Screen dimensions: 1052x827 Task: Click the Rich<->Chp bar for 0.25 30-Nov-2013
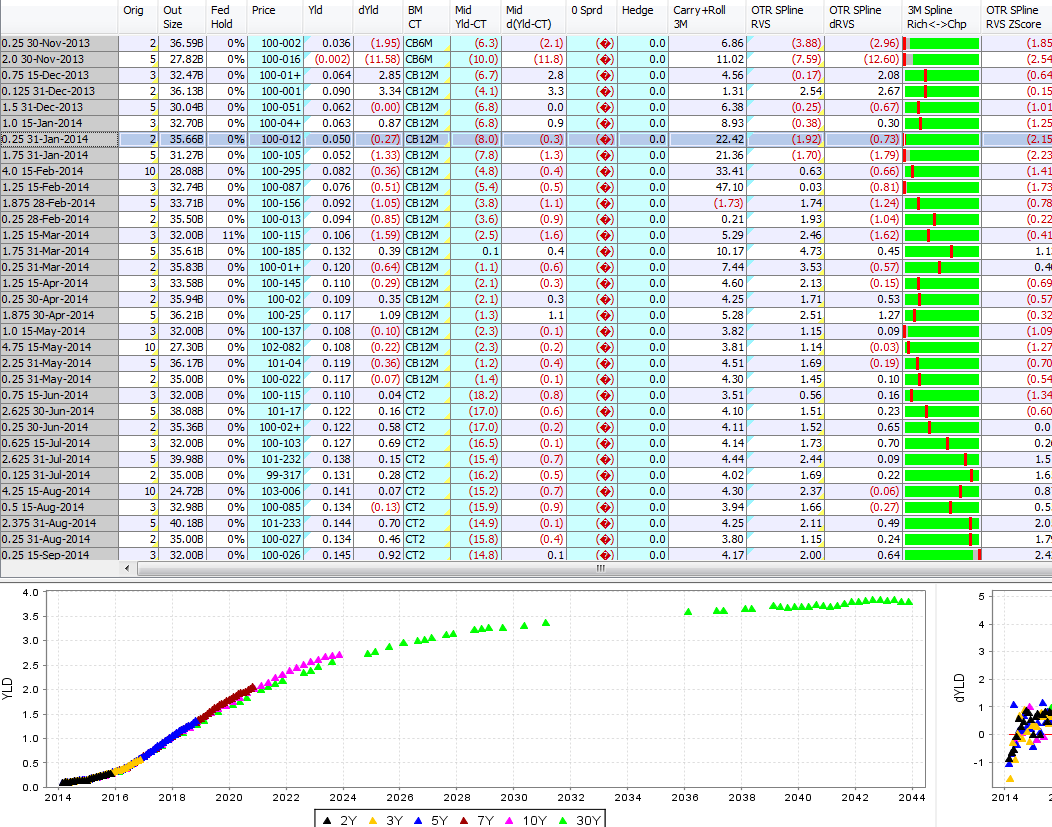point(941,44)
